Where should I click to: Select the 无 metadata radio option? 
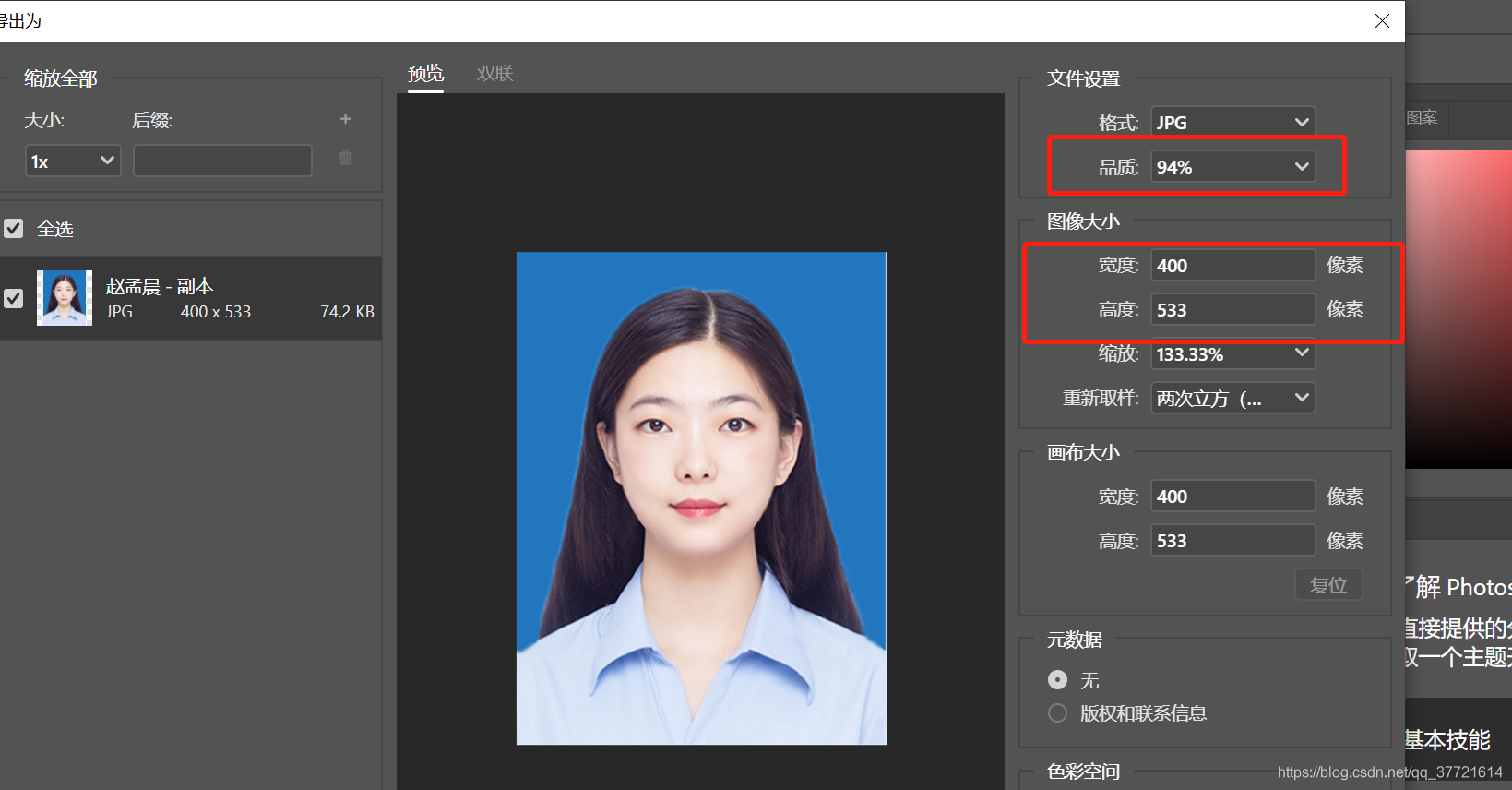1058,680
